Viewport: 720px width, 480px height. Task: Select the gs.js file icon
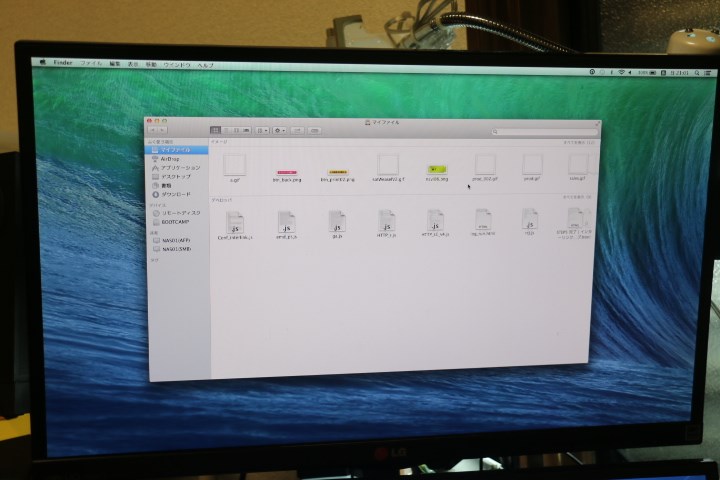(337, 222)
